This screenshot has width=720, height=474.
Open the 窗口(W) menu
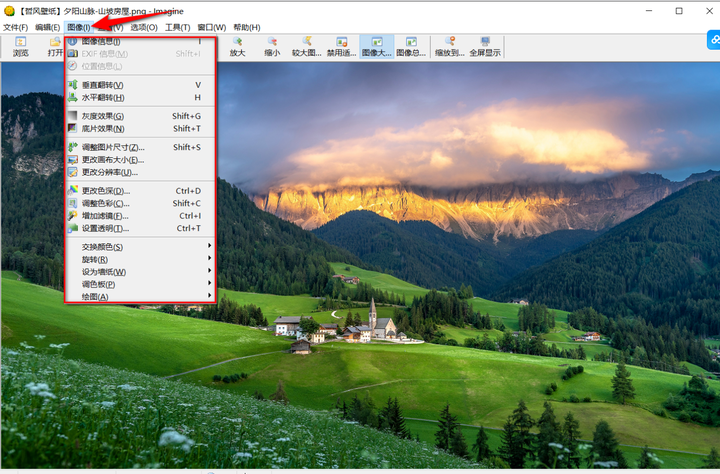coord(212,28)
